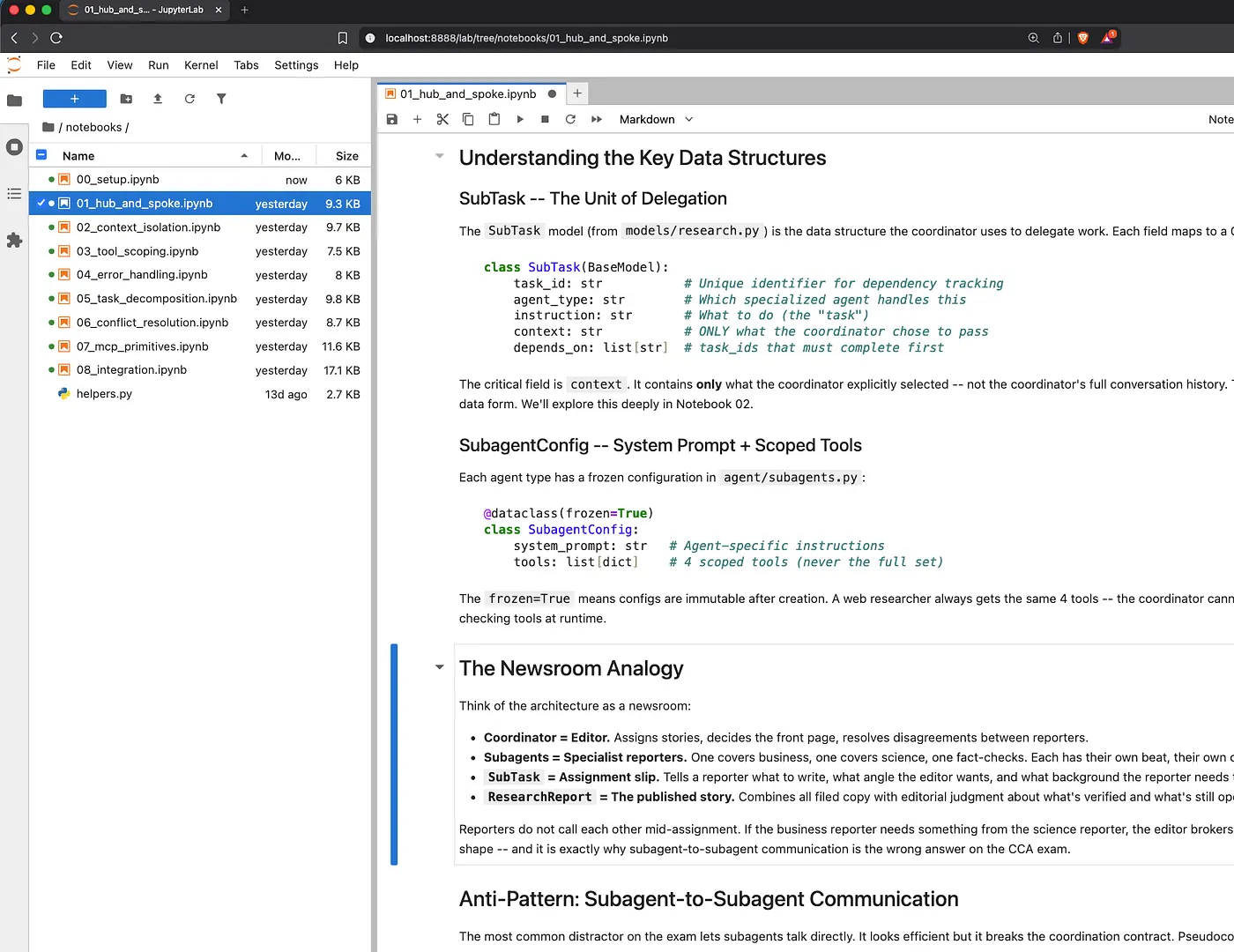
Task: Add a new launcher tab beside notebook tab
Action: tap(577, 93)
